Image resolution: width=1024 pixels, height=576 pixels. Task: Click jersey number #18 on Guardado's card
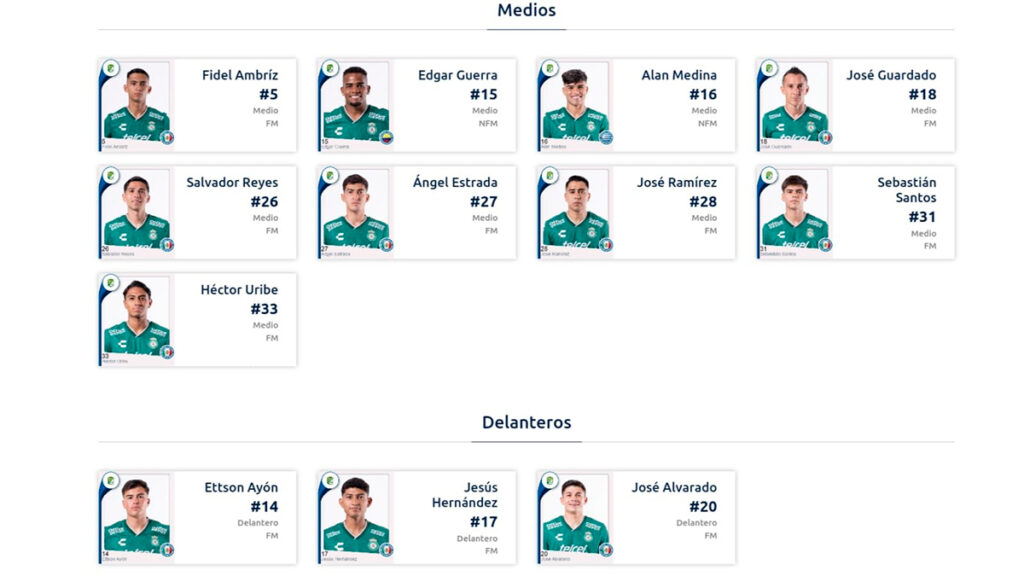922,94
